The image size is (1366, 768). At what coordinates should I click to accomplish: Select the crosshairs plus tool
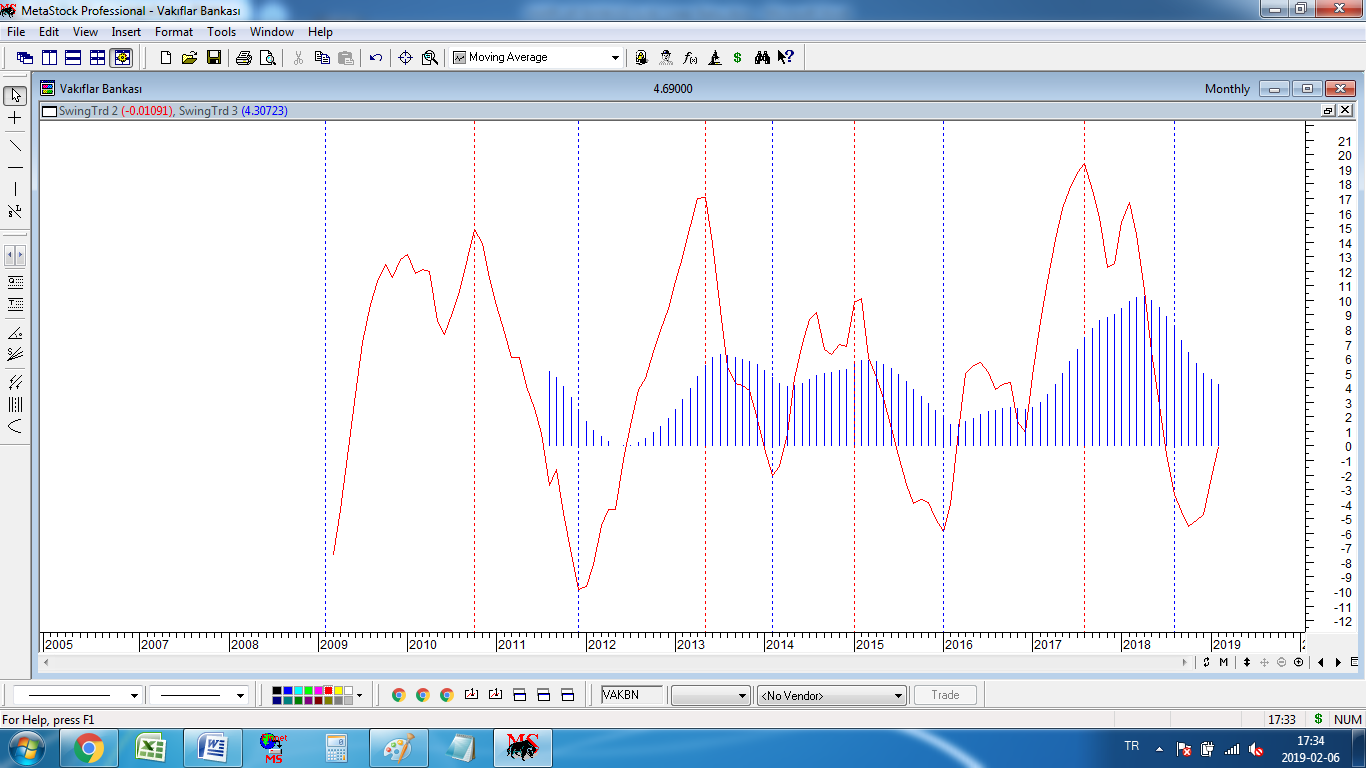15,118
